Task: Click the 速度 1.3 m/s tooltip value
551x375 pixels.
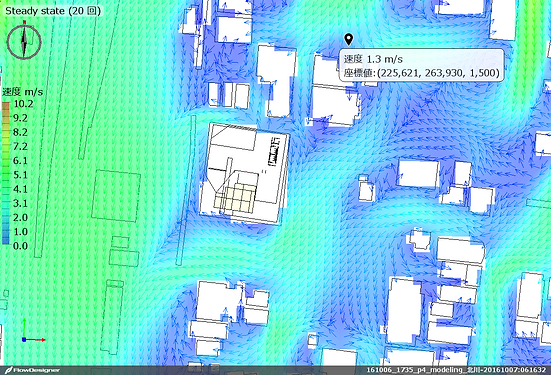Action: coord(373,59)
